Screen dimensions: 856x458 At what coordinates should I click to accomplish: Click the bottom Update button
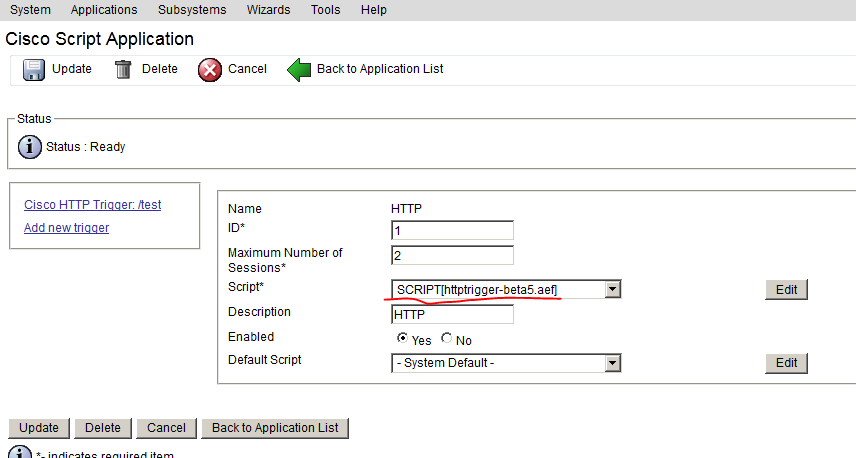click(39, 428)
